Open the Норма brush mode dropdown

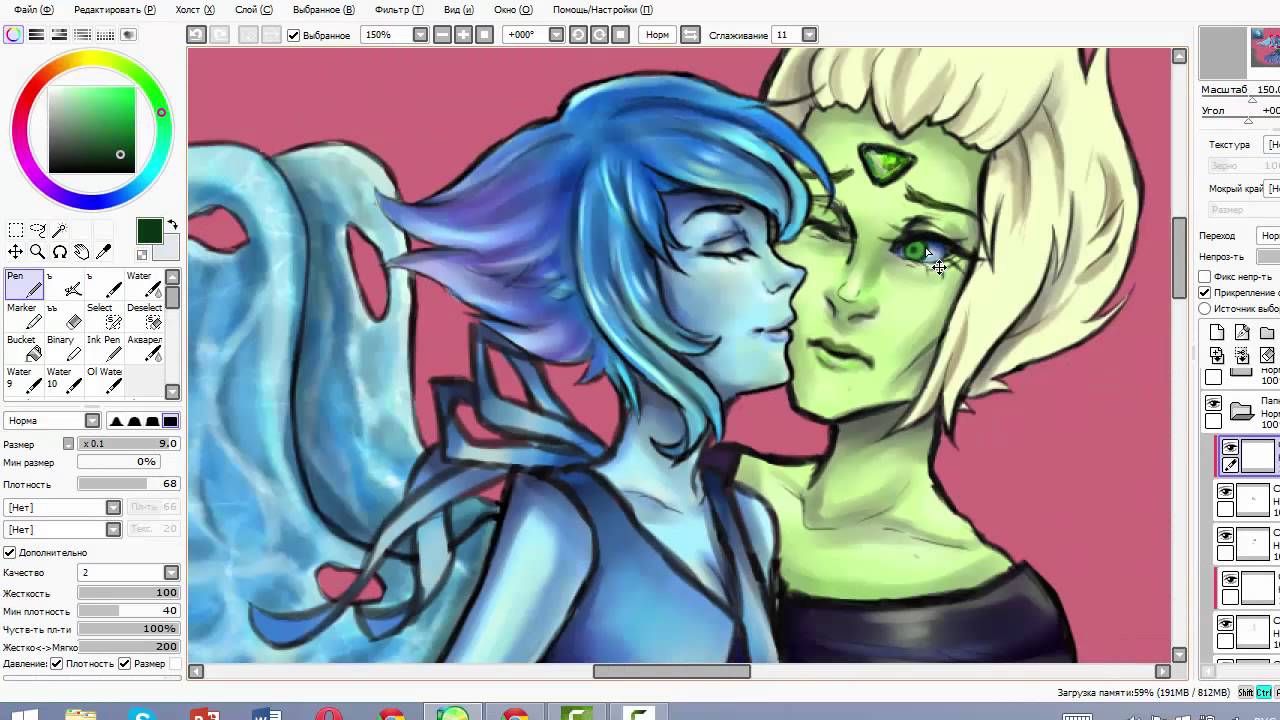tap(92, 421)
